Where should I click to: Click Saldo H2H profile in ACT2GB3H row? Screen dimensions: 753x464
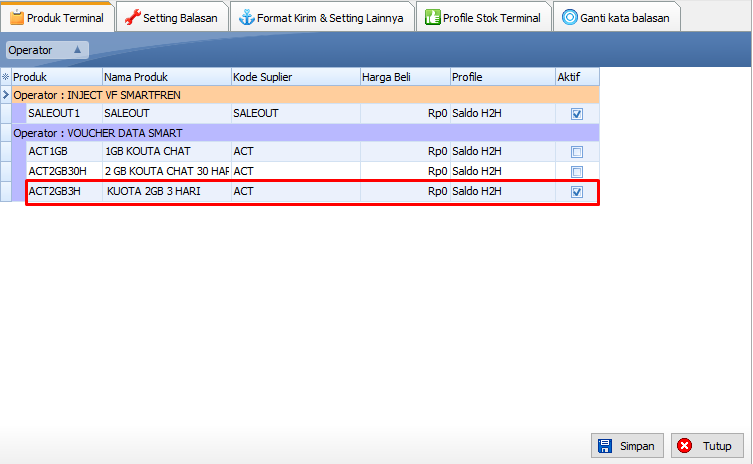(x=503, y=191)
